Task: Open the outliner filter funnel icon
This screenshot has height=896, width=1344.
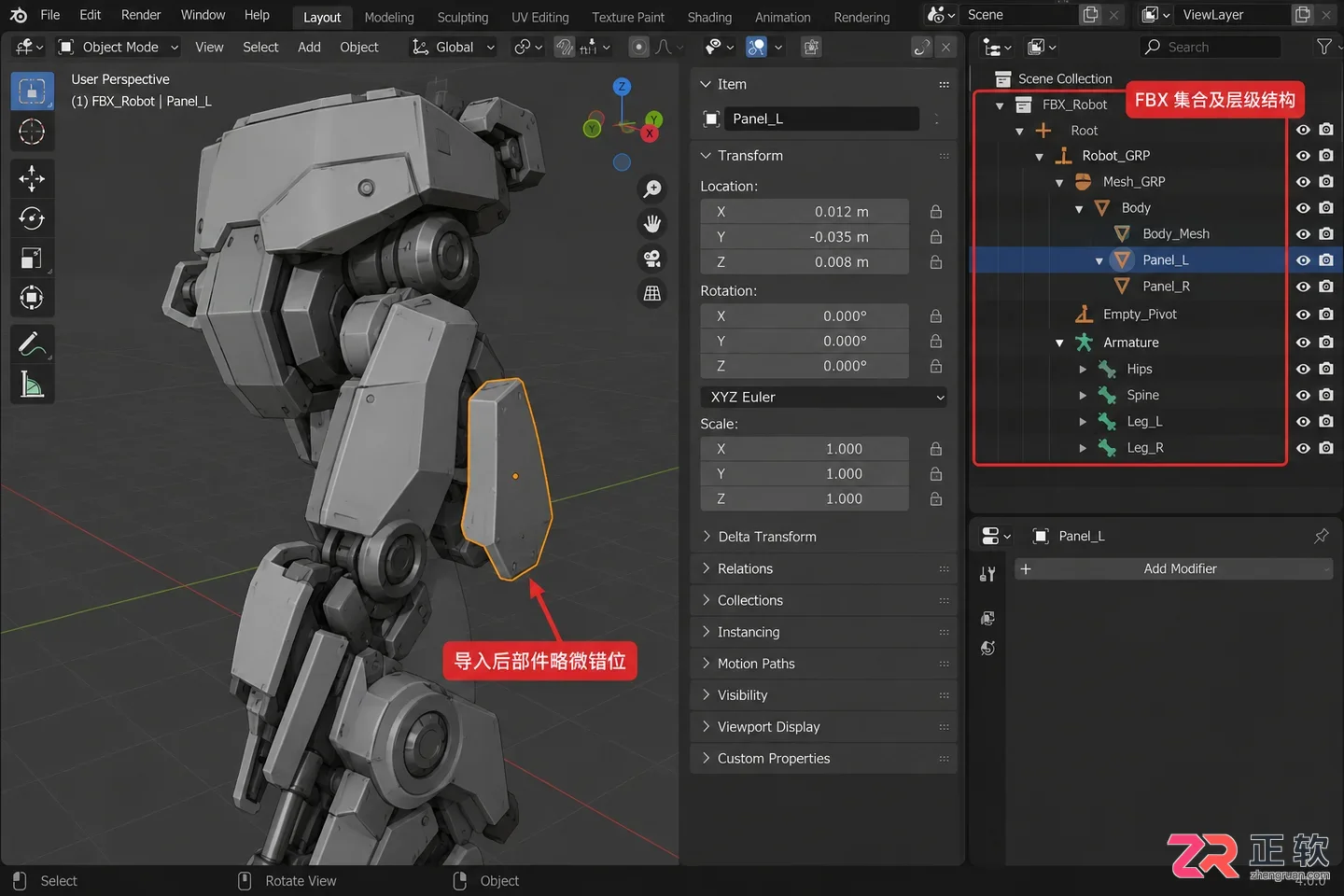Action: coord(1323,47)
